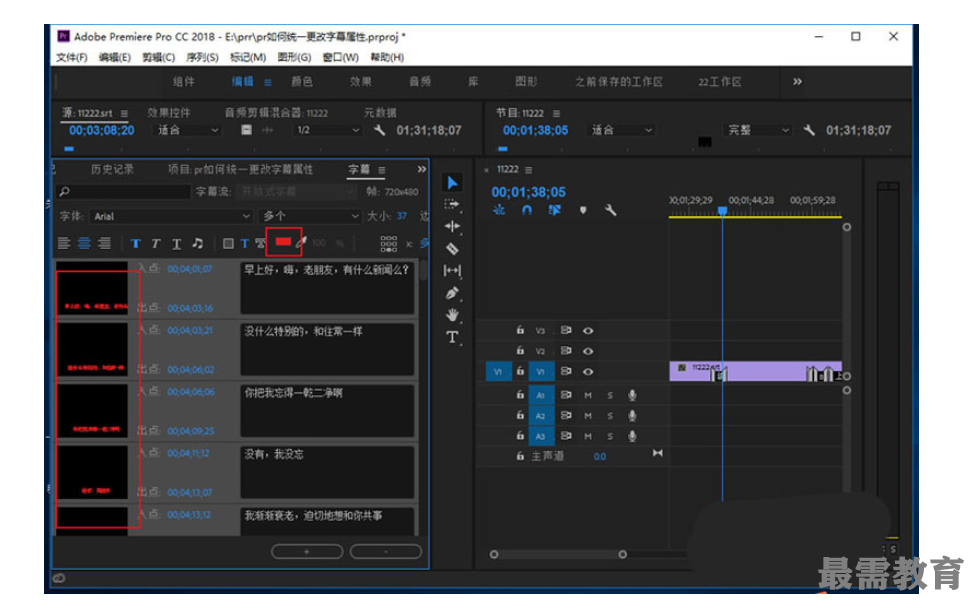Click the music note icon in caption toolbar
The image size is (970, 613).
pyautogui.click(x=198, y=243)
